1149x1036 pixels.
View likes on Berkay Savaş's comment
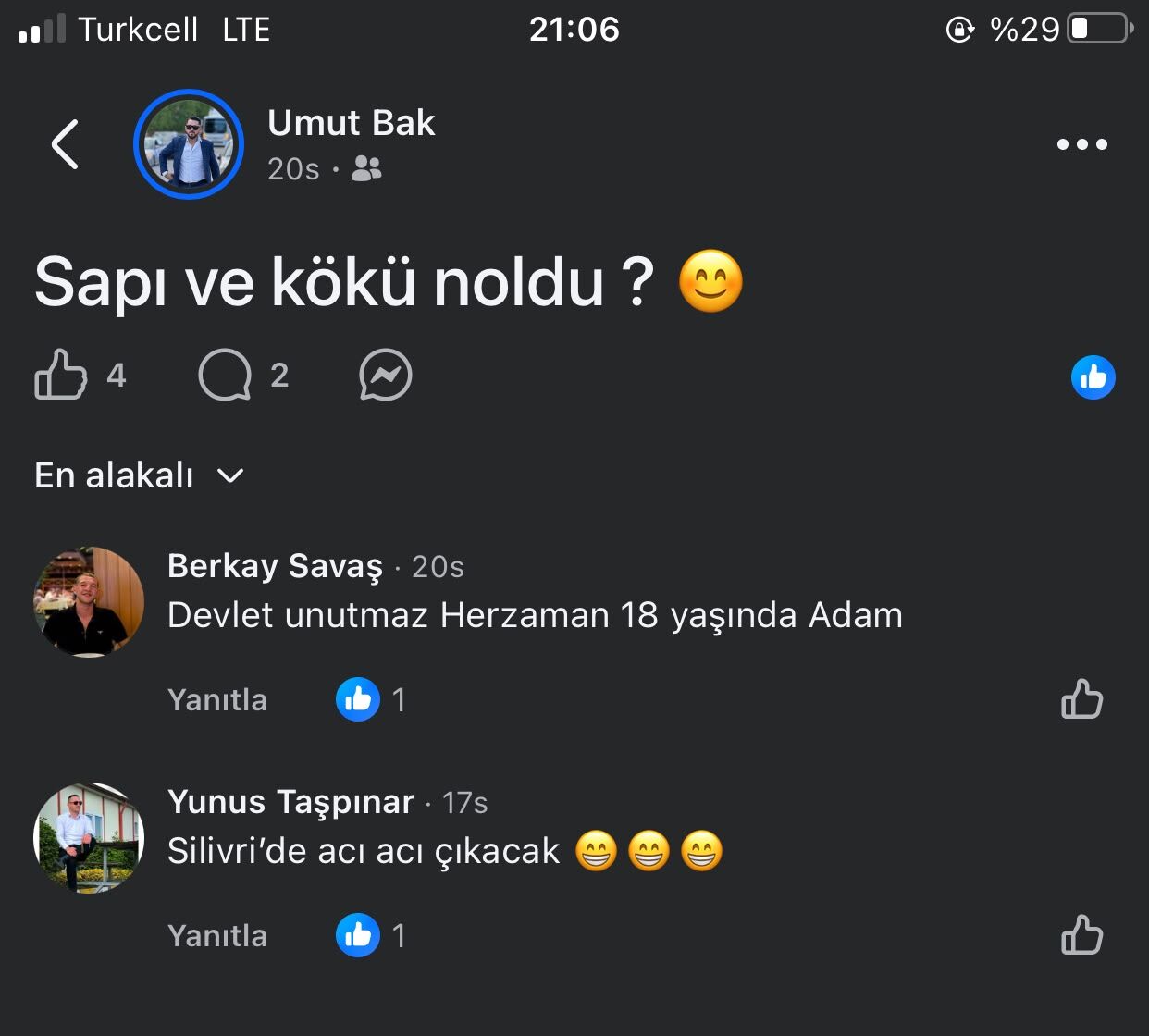click(371, 699)
